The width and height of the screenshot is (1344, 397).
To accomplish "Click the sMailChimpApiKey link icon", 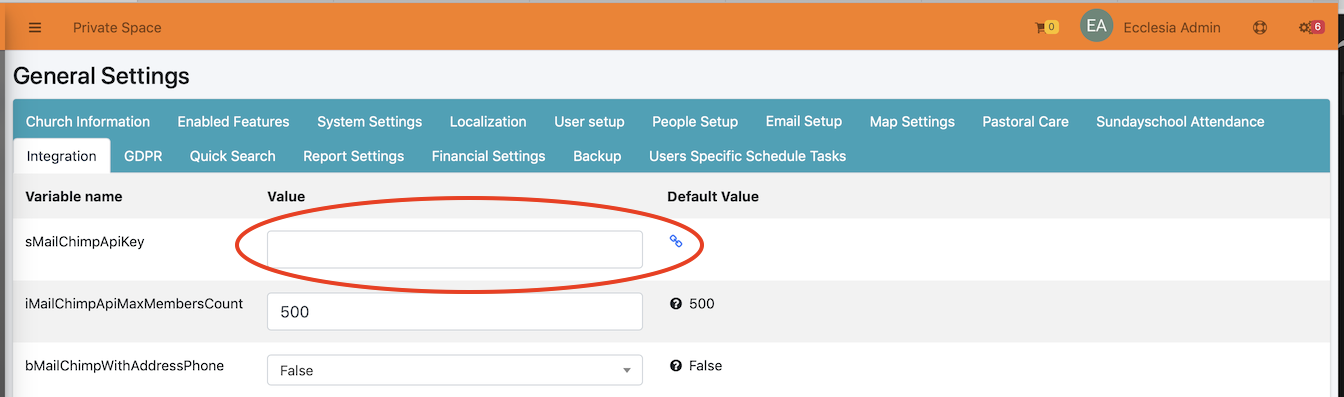I will click(676, 241).
